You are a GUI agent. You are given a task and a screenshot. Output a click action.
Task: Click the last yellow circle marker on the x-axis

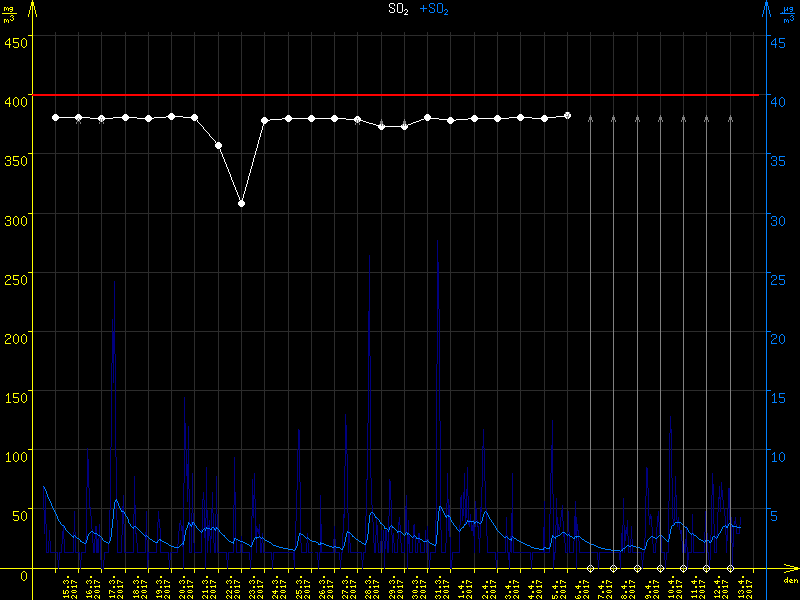pos(730,569)
